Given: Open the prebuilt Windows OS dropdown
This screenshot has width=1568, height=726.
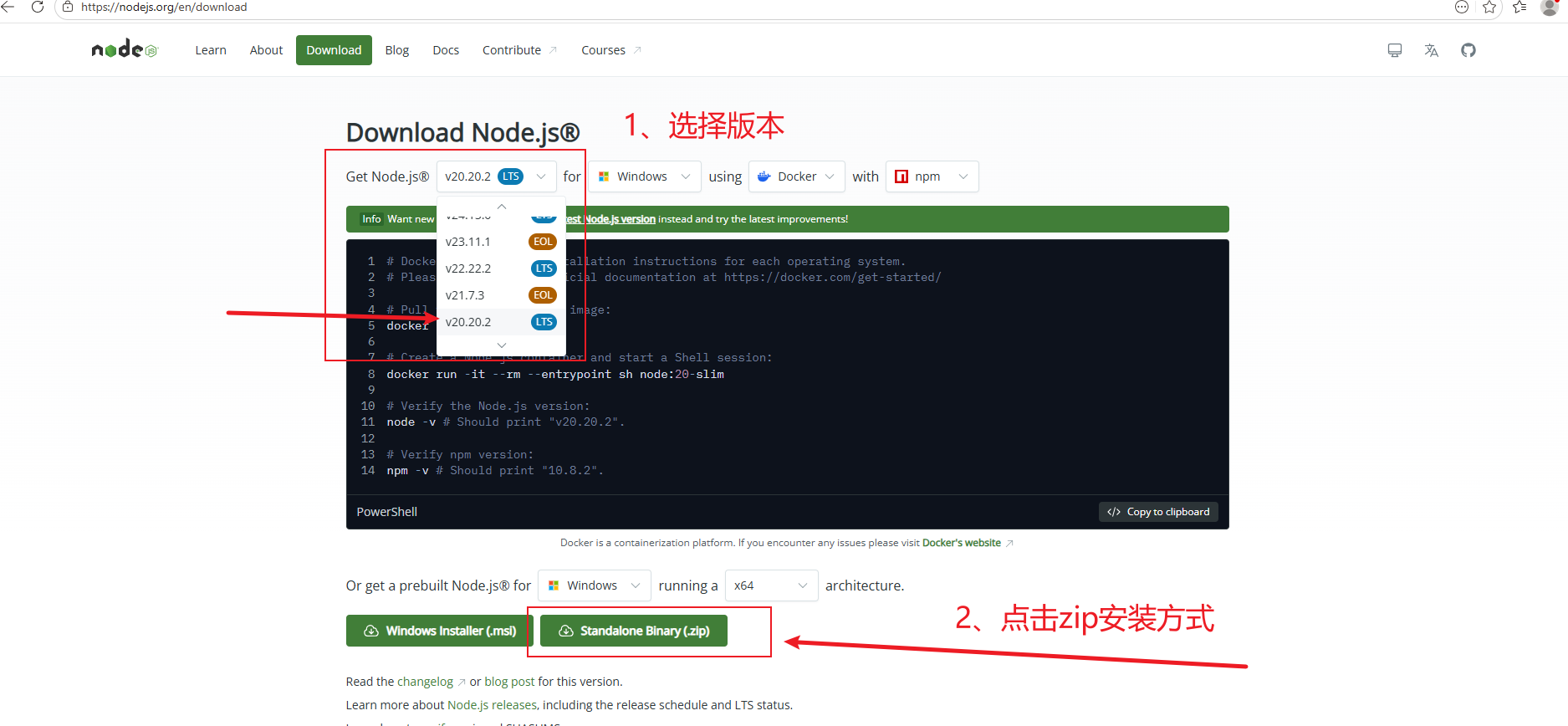Looking at the screenshot, I should point(595,585).
